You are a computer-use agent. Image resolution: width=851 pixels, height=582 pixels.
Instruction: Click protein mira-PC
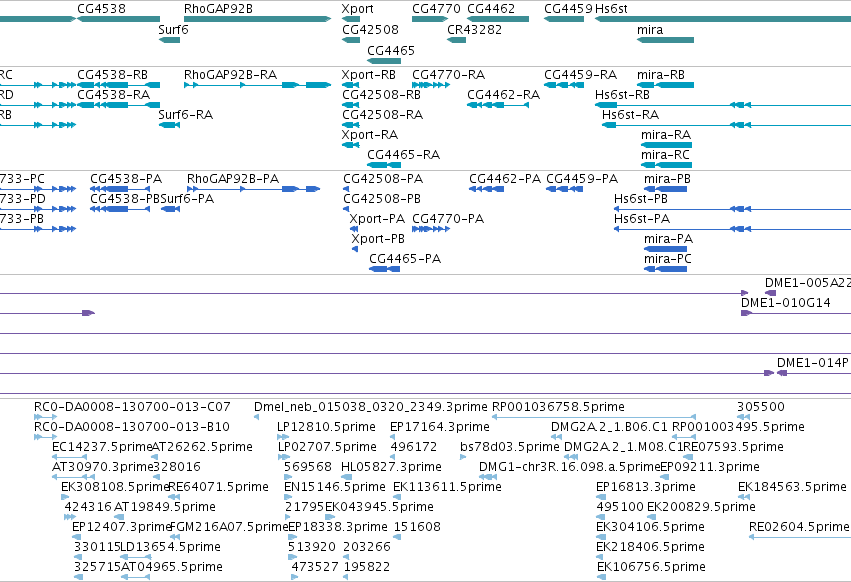coord(668,259)
